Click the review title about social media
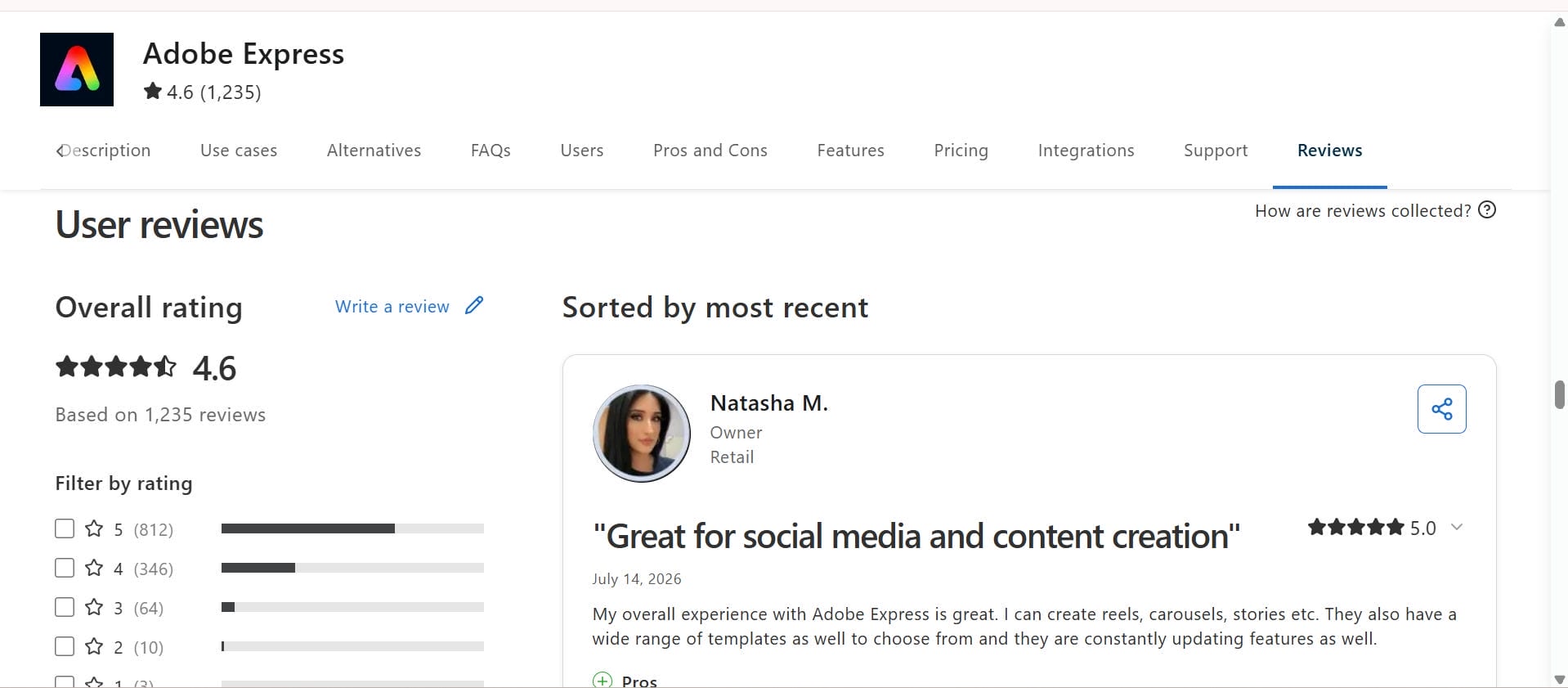The height and width of the screenshot is (688, 1568). point(916,537)
